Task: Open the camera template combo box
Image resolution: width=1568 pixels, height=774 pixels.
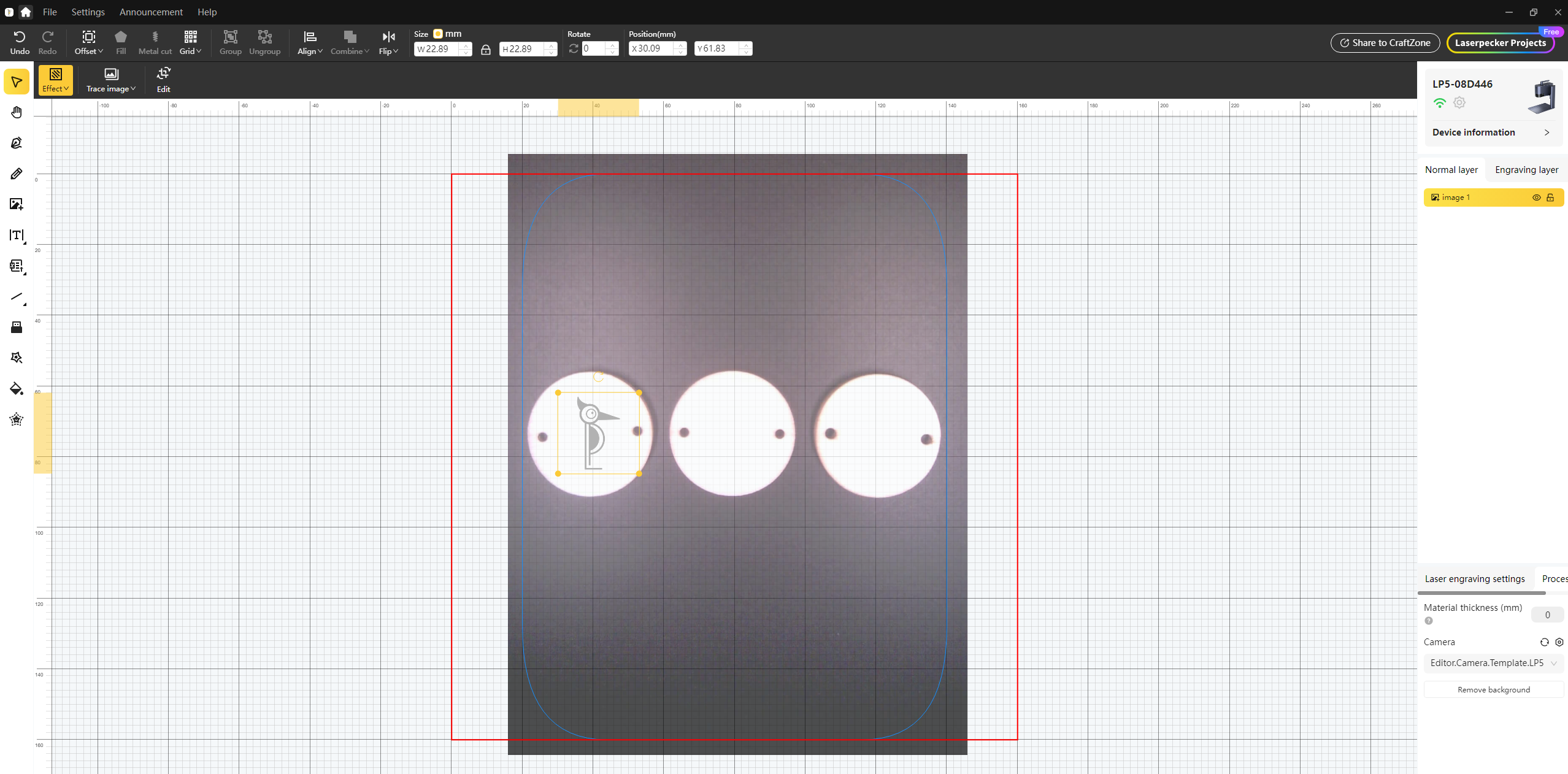Action: coord(1493,663)
